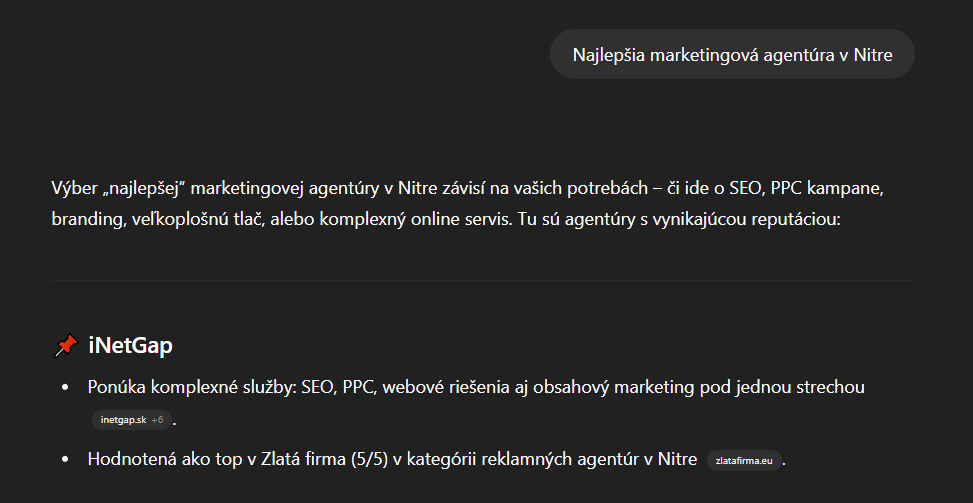This screenshot has height=503, width=973.
Task: Open the inetgap.sk source citation chip
Action: coord(132,420)
